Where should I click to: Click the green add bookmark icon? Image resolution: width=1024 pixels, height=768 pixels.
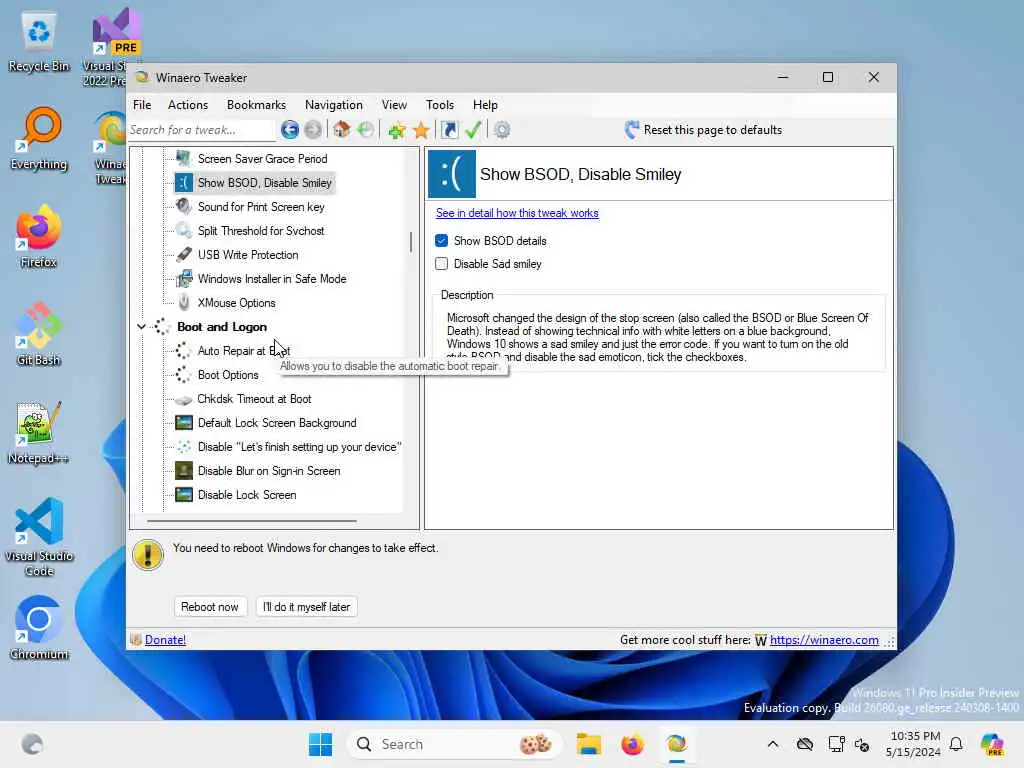coord(396,130)
